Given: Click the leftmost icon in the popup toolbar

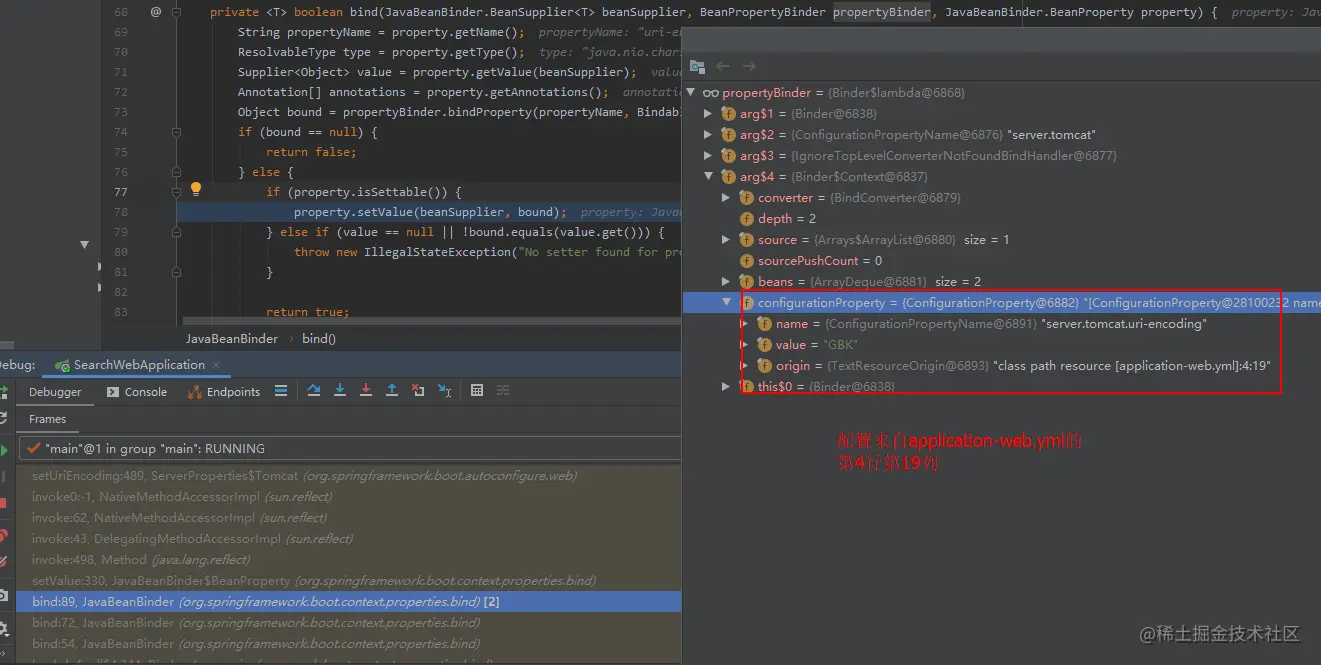Looking at the screenshot, I should click(697, 66).
